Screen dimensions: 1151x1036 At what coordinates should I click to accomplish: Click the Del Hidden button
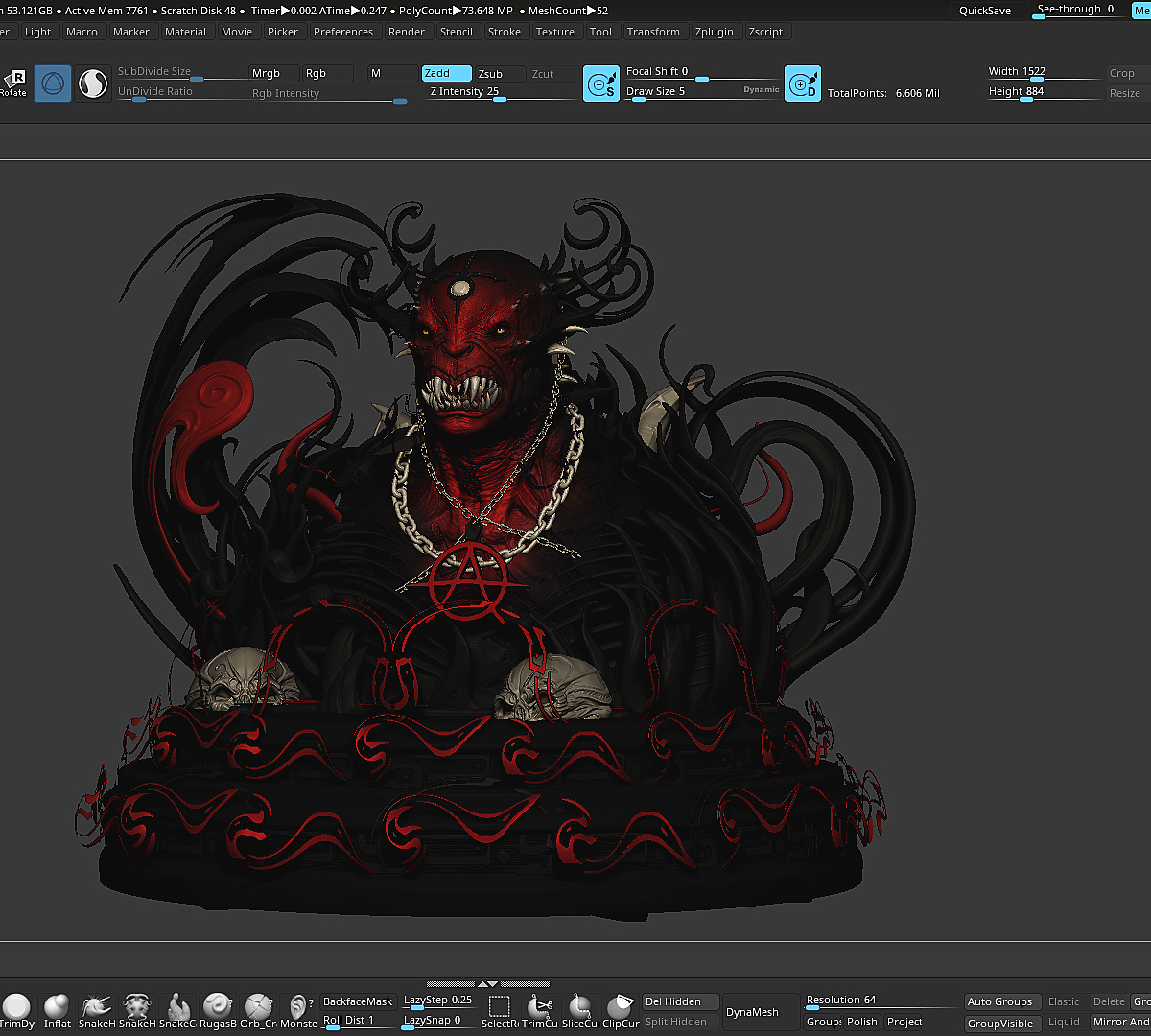point(680,1001)
